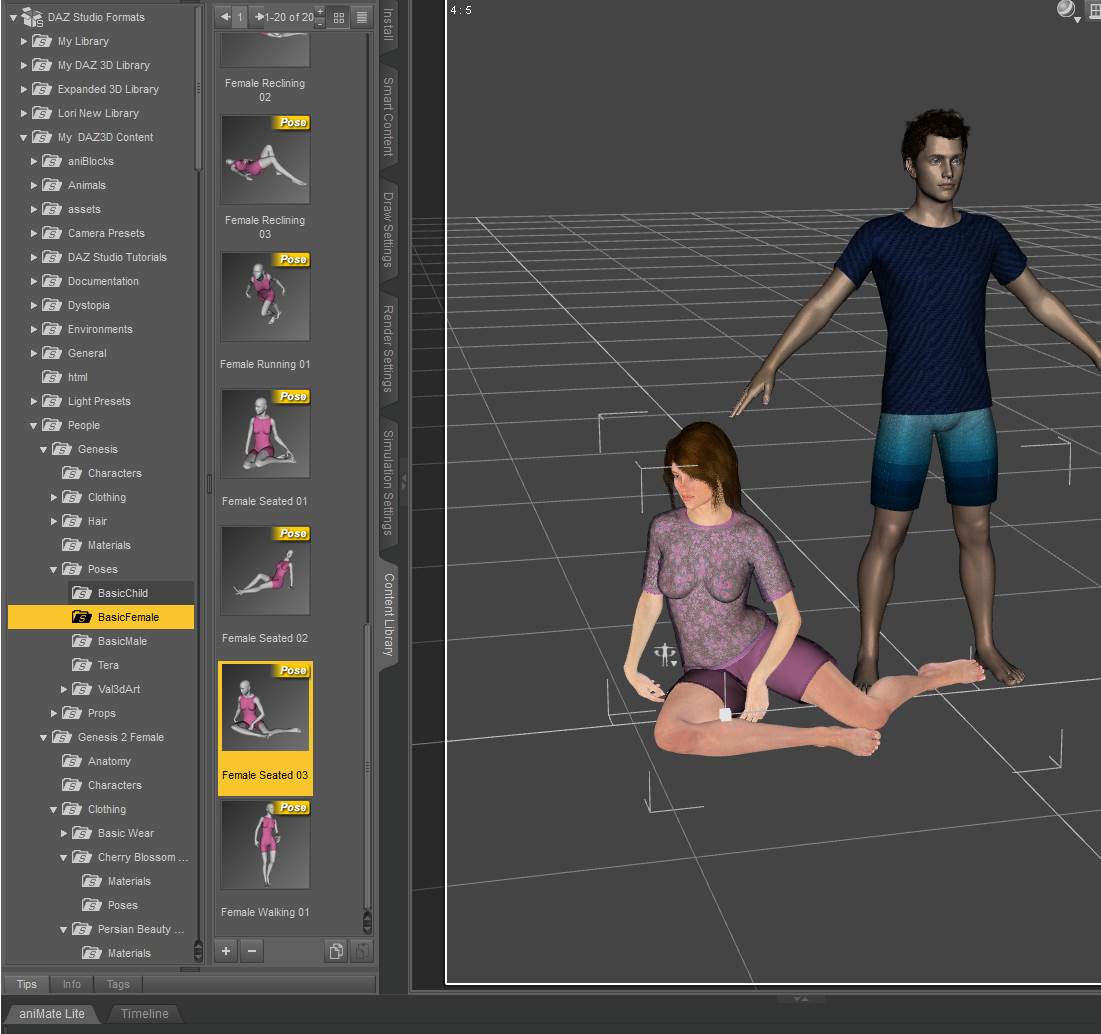Collapse the Cherry Blossom folder
Image resolution: width=1101 pixels, height=1034 pixels.
click(64, 857)
